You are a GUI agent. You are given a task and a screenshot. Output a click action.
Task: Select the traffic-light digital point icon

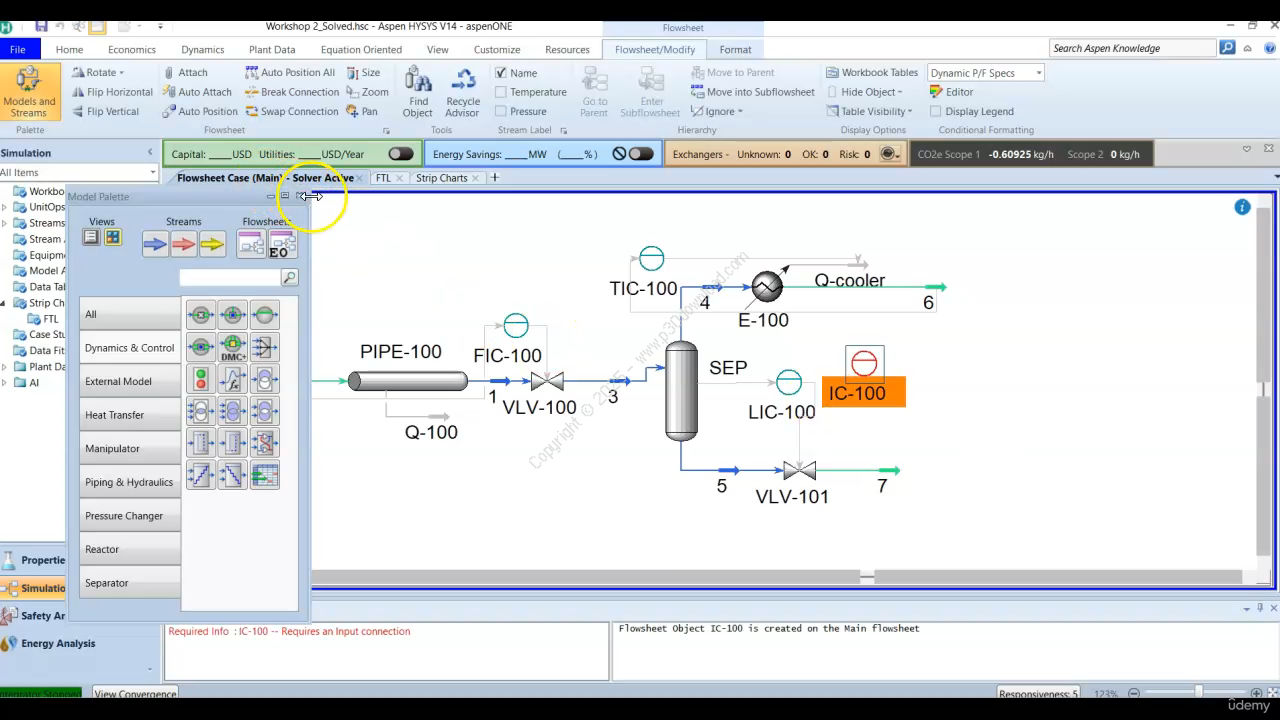(201, 379)
